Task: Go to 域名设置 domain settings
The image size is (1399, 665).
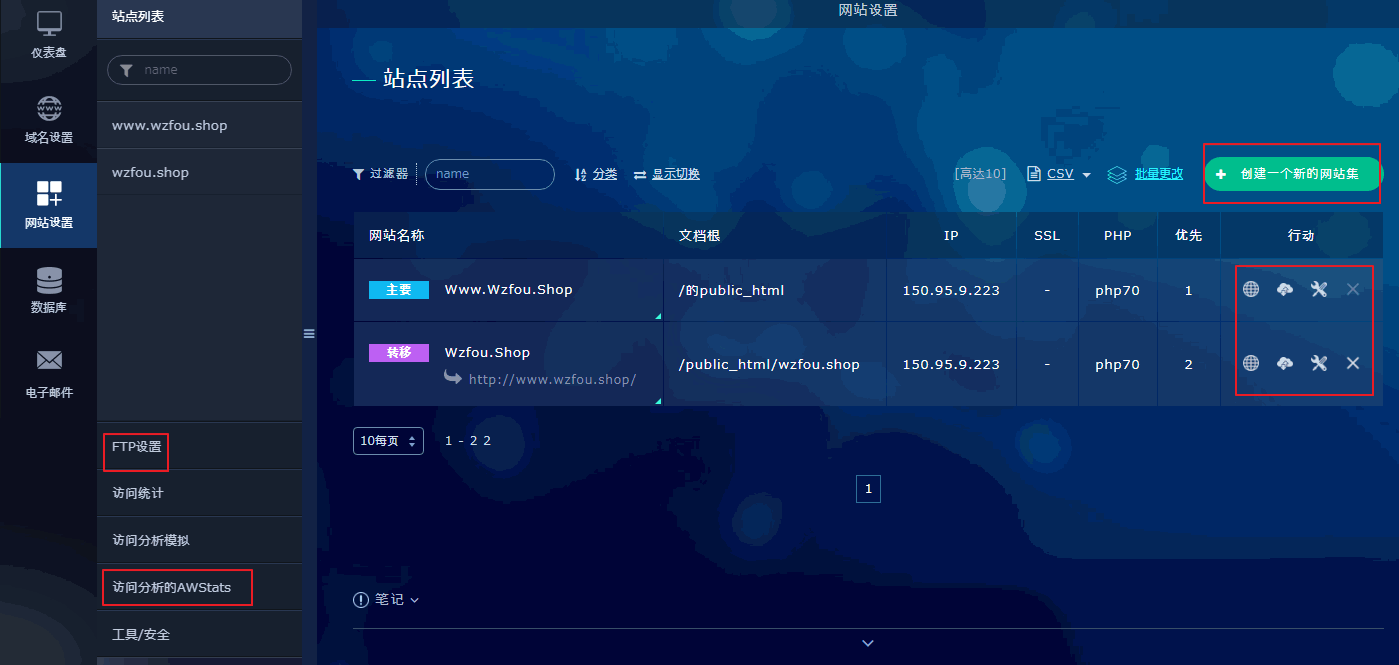Action: 48,121
